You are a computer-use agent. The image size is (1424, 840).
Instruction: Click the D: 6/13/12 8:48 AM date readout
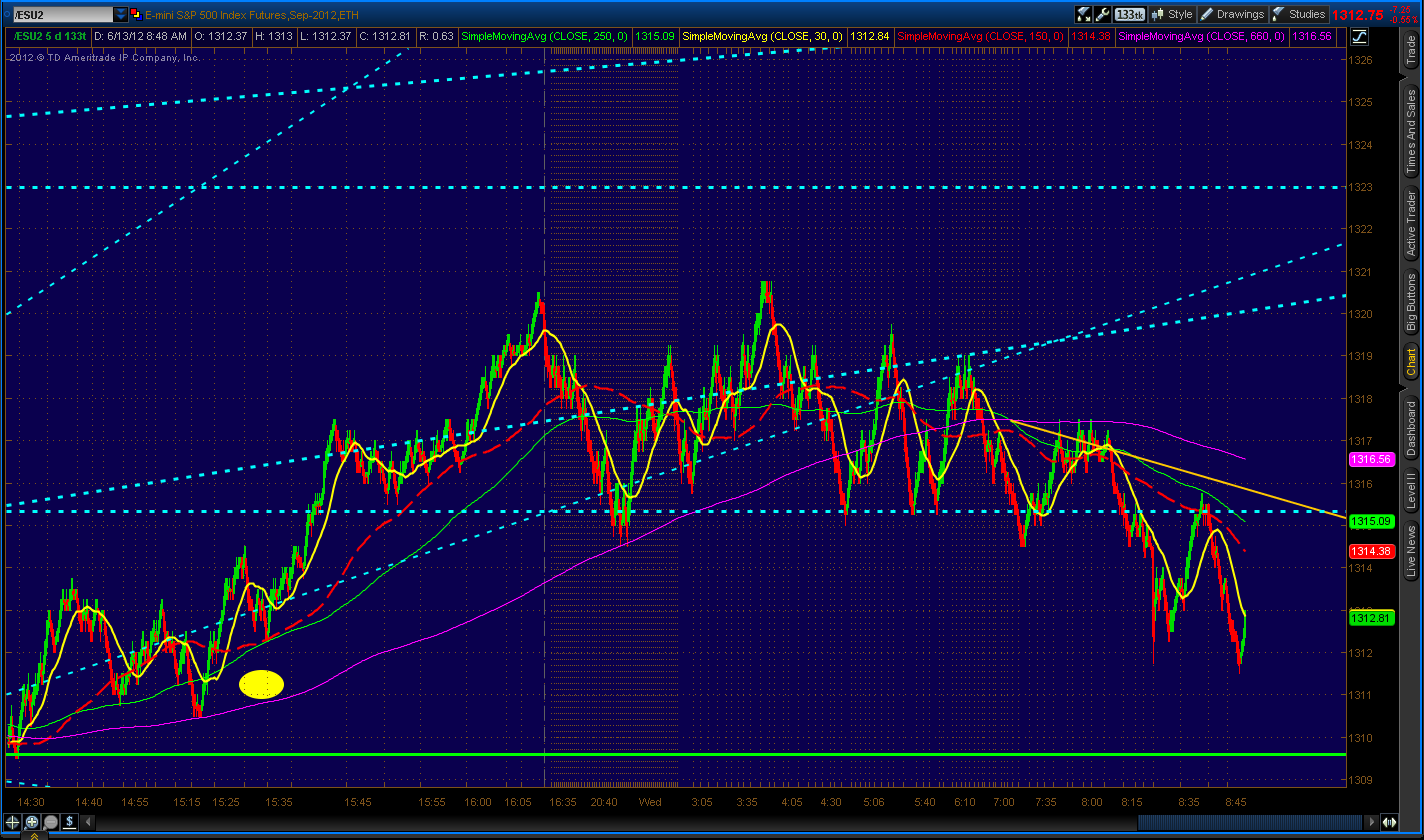pyautogui.click(x=139, y=36)
